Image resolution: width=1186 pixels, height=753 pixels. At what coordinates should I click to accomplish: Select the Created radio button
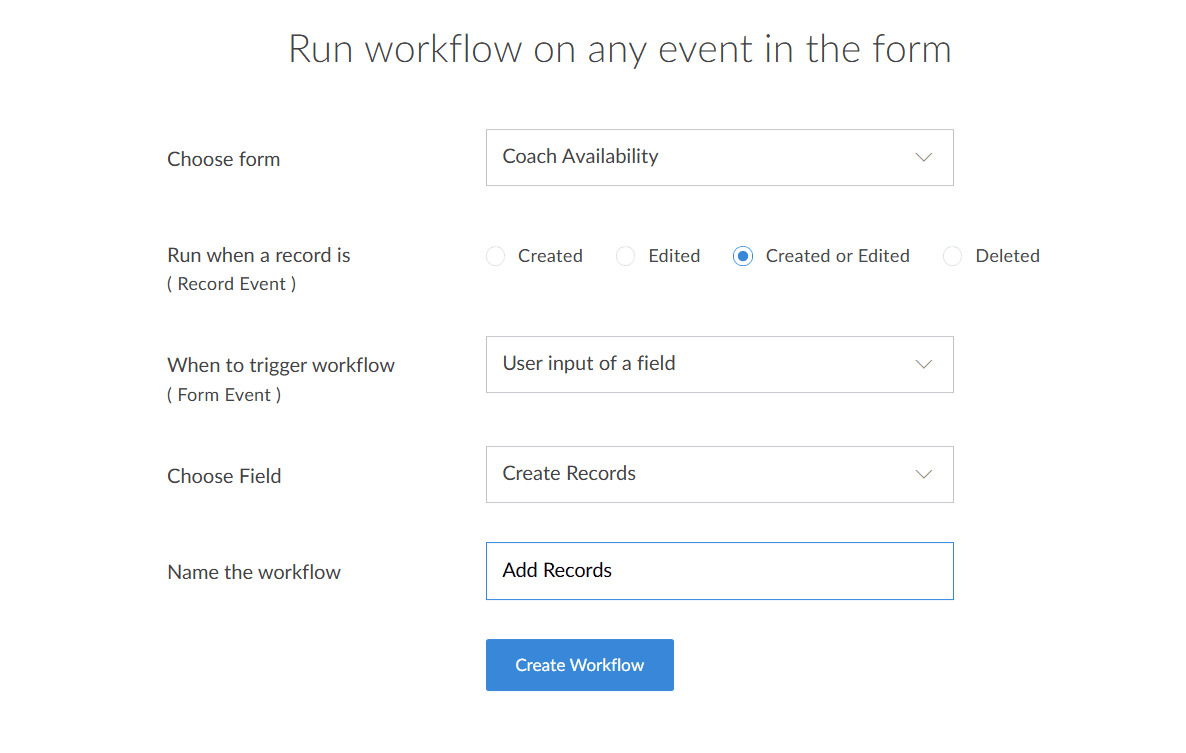(495, 256)
